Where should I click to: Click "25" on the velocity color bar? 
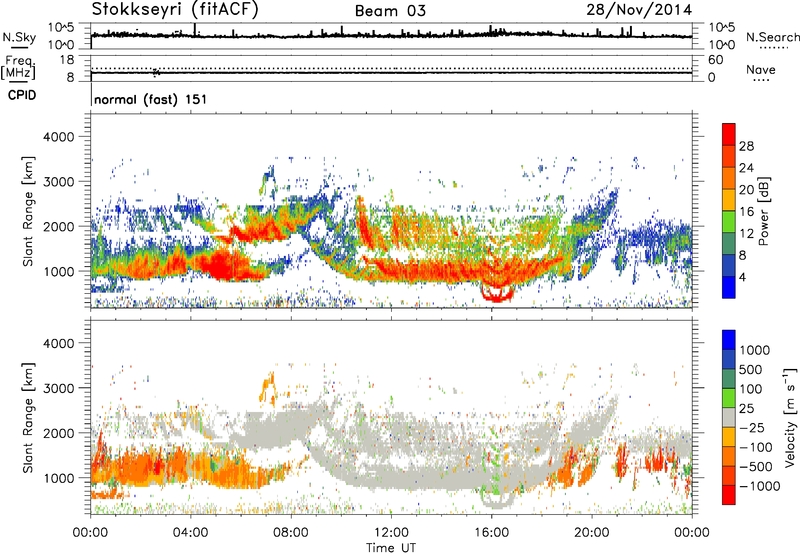[x=746, y=409]
